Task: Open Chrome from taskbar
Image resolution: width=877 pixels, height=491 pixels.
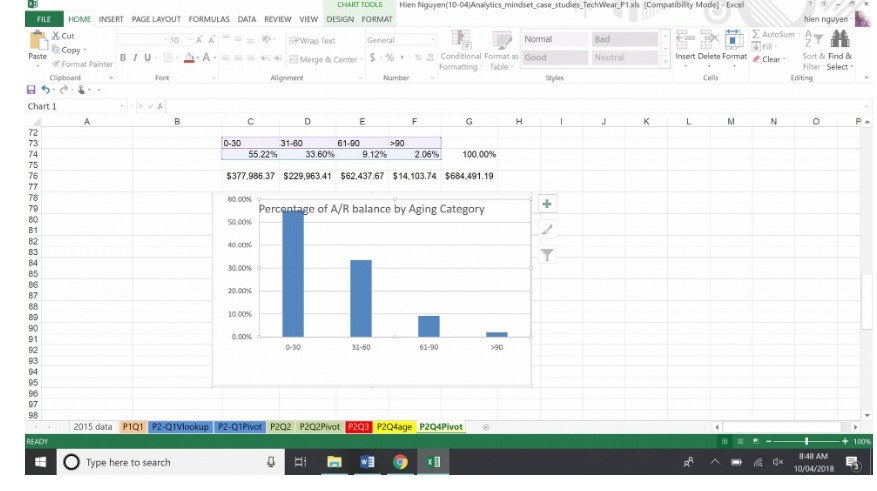Action: pos(400,462)
